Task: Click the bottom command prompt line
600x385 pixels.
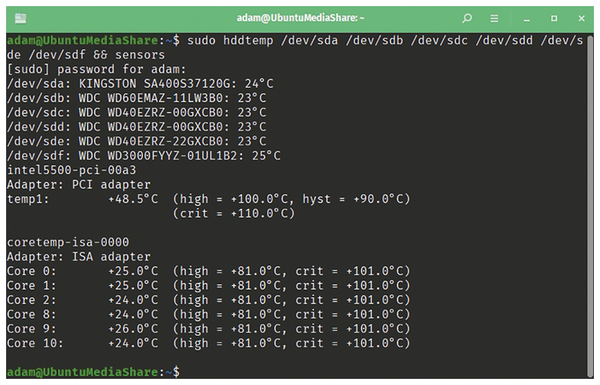Action: coord(93,372)
